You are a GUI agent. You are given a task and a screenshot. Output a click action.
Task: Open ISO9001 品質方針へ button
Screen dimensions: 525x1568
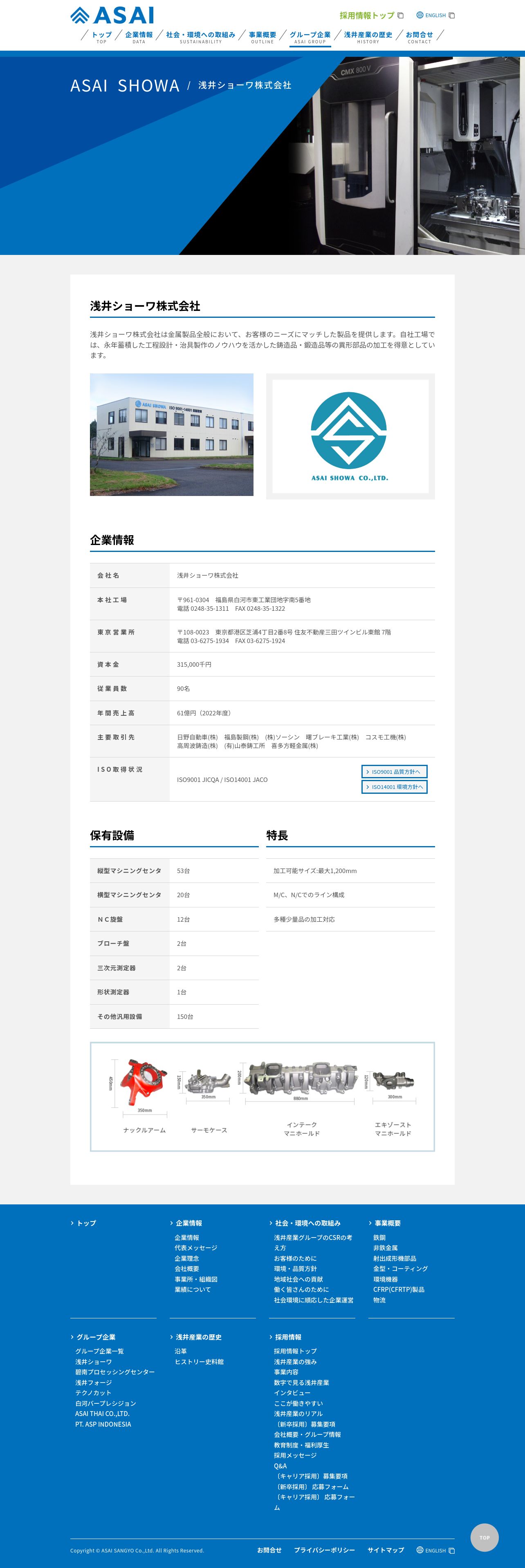(x=395, y=771)
